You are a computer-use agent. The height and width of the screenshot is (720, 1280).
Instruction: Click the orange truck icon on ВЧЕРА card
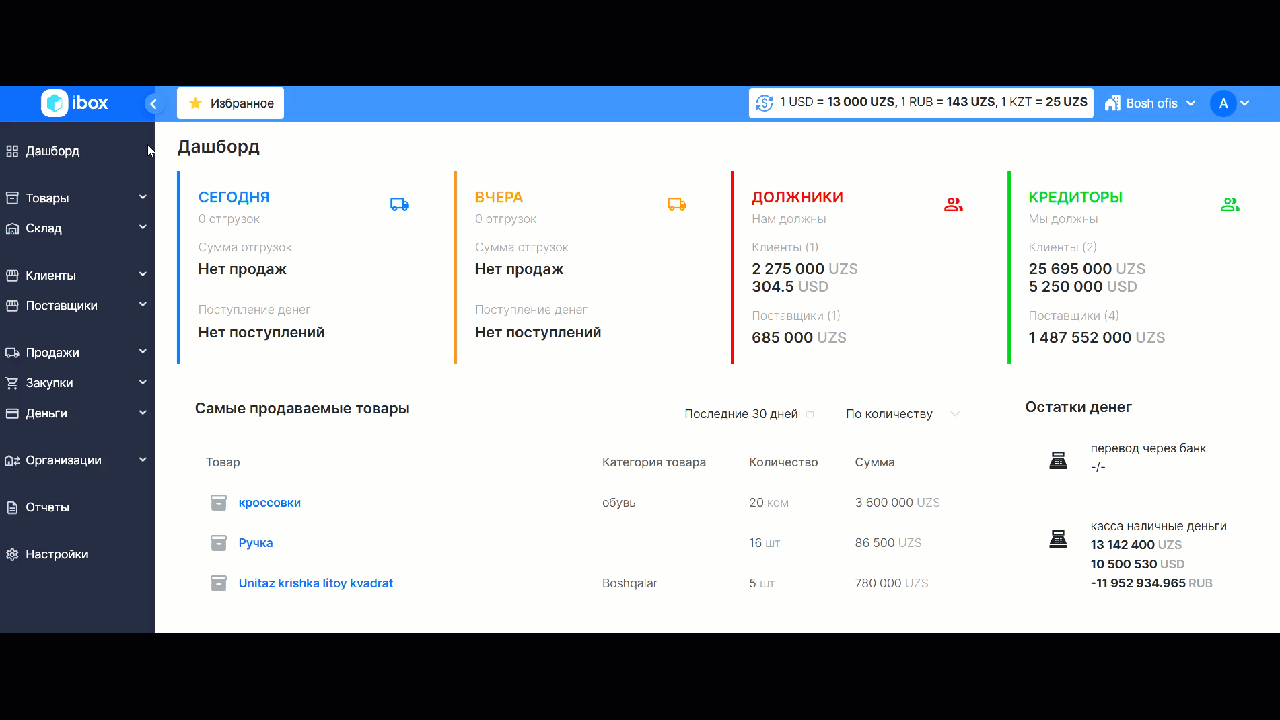coord(677,203)
